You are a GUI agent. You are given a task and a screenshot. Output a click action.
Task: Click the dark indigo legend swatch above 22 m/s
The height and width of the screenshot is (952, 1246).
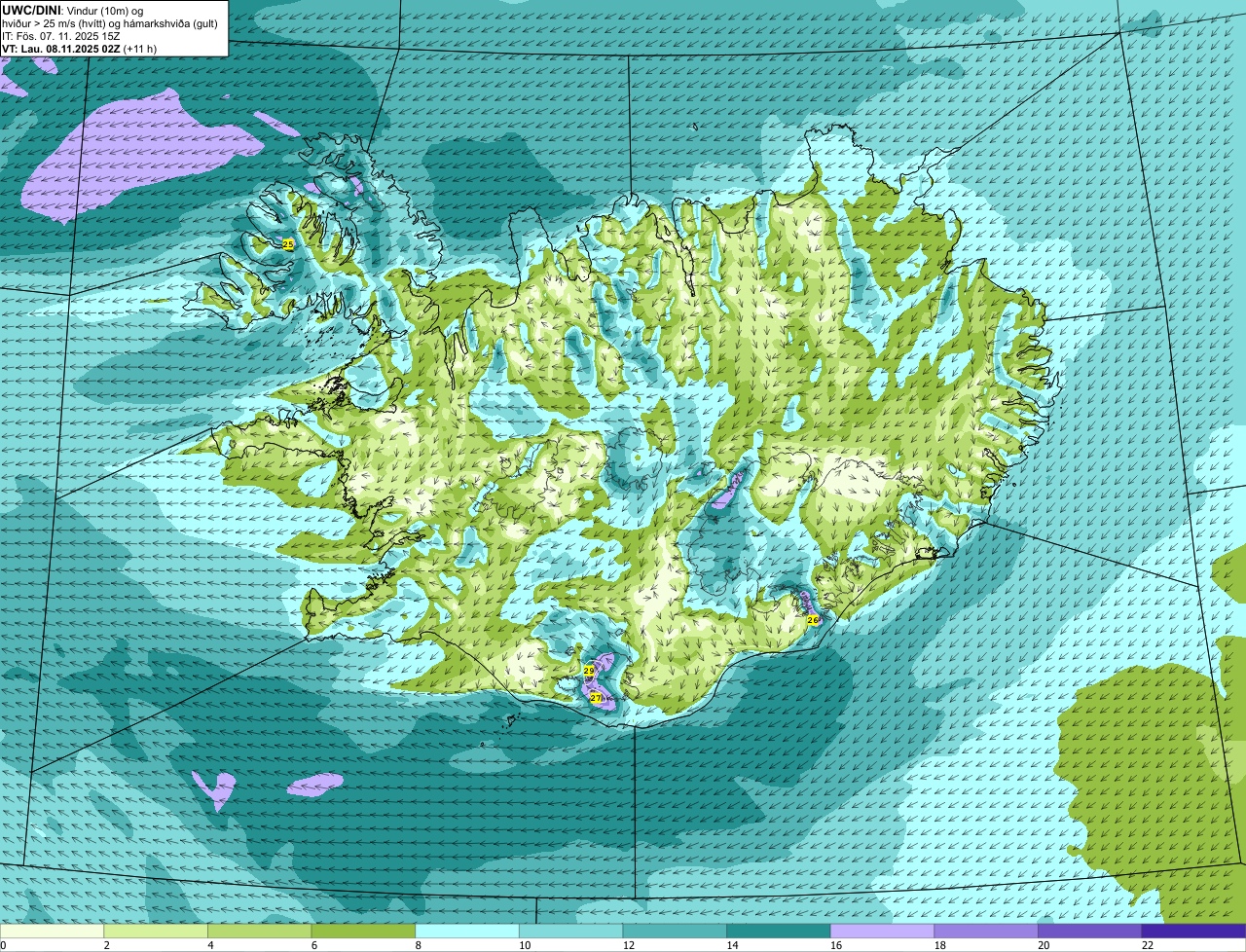(x=1193, y=931)
